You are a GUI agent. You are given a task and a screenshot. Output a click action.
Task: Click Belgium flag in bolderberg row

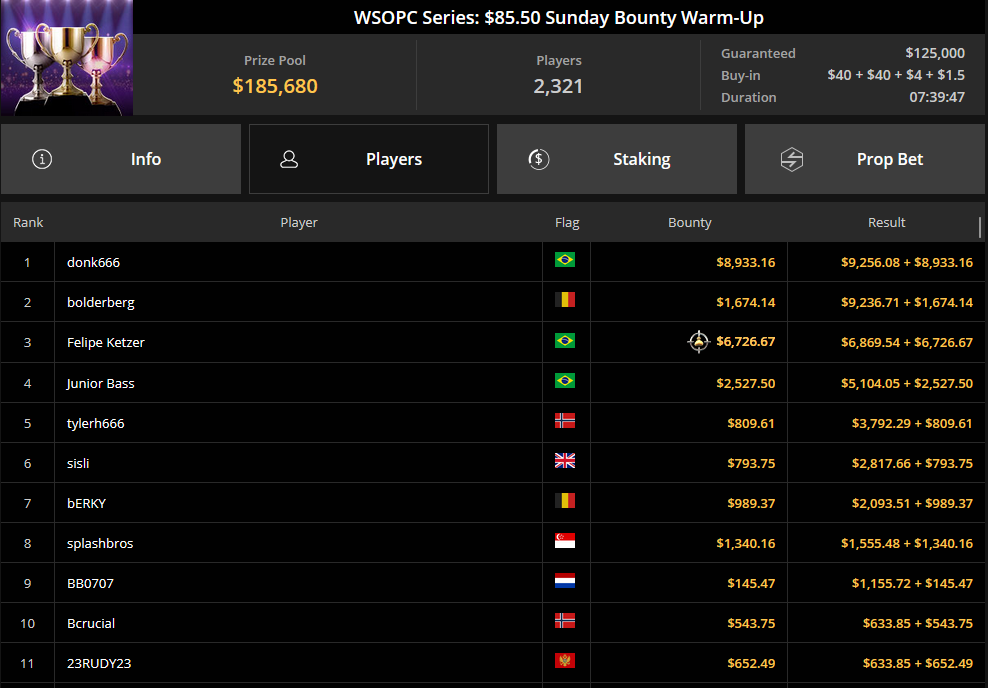[565, 300]
